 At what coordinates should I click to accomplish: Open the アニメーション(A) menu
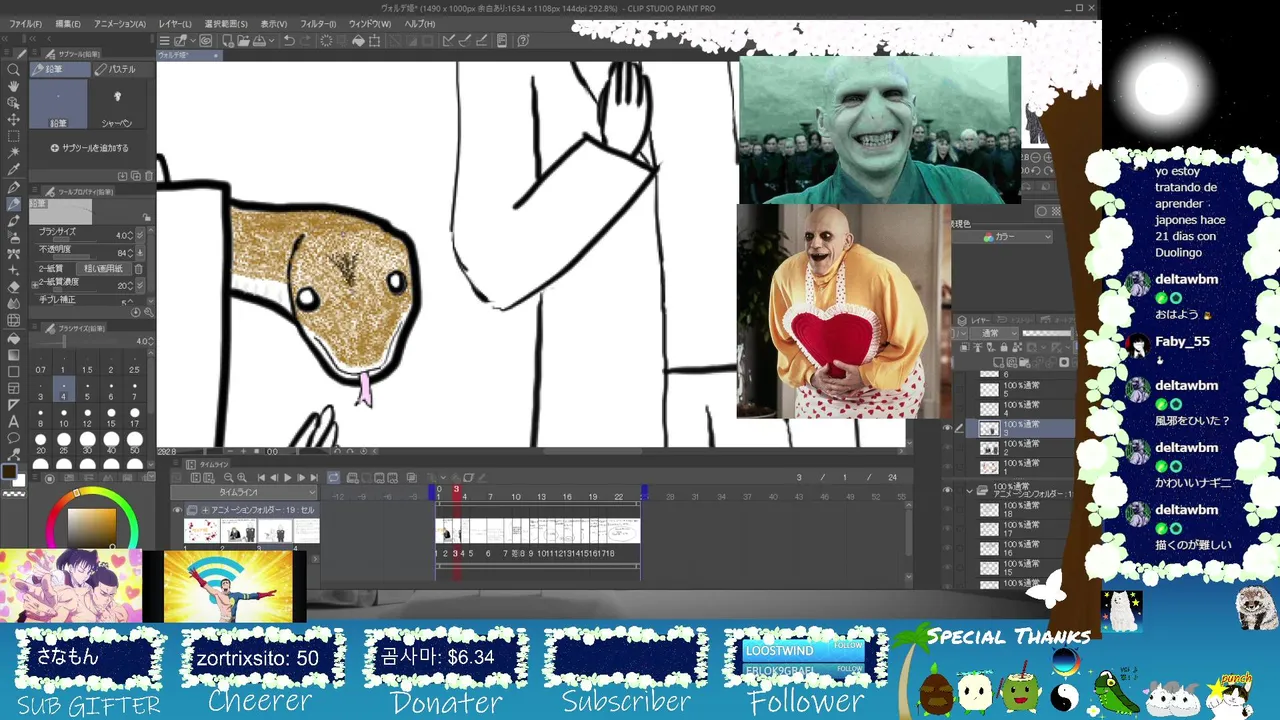[x=119, y=23]
